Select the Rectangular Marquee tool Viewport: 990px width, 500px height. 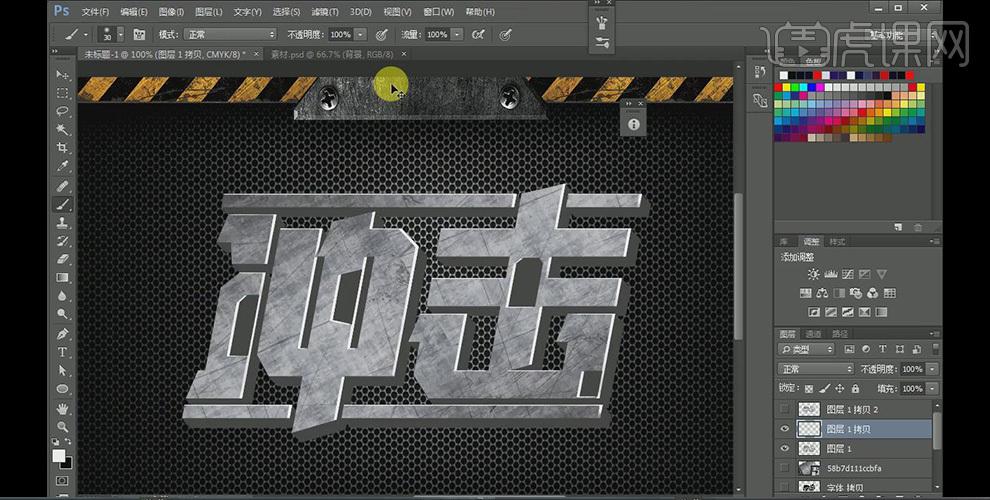coord(63,93)
